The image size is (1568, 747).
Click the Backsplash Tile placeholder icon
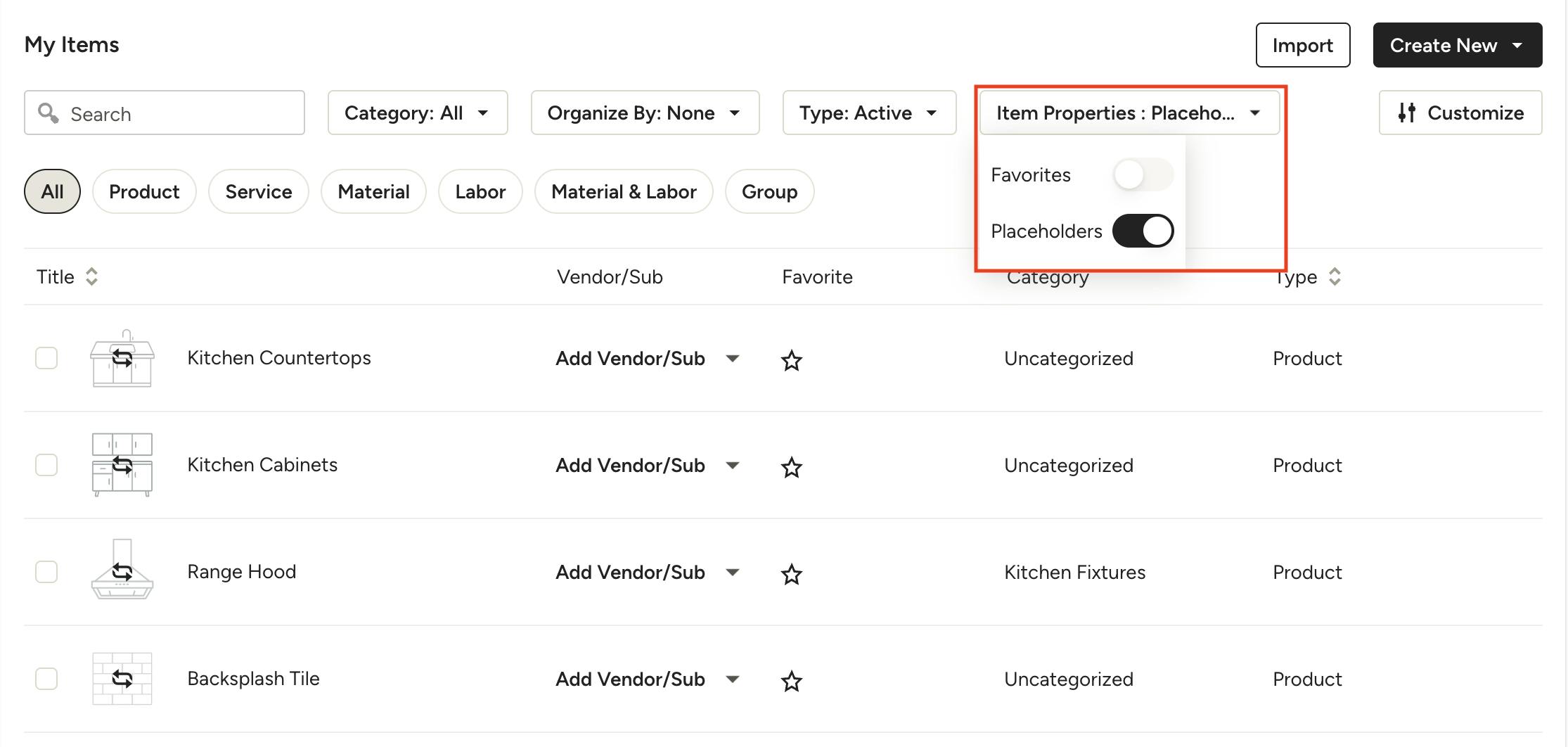[x=122, y=678]
